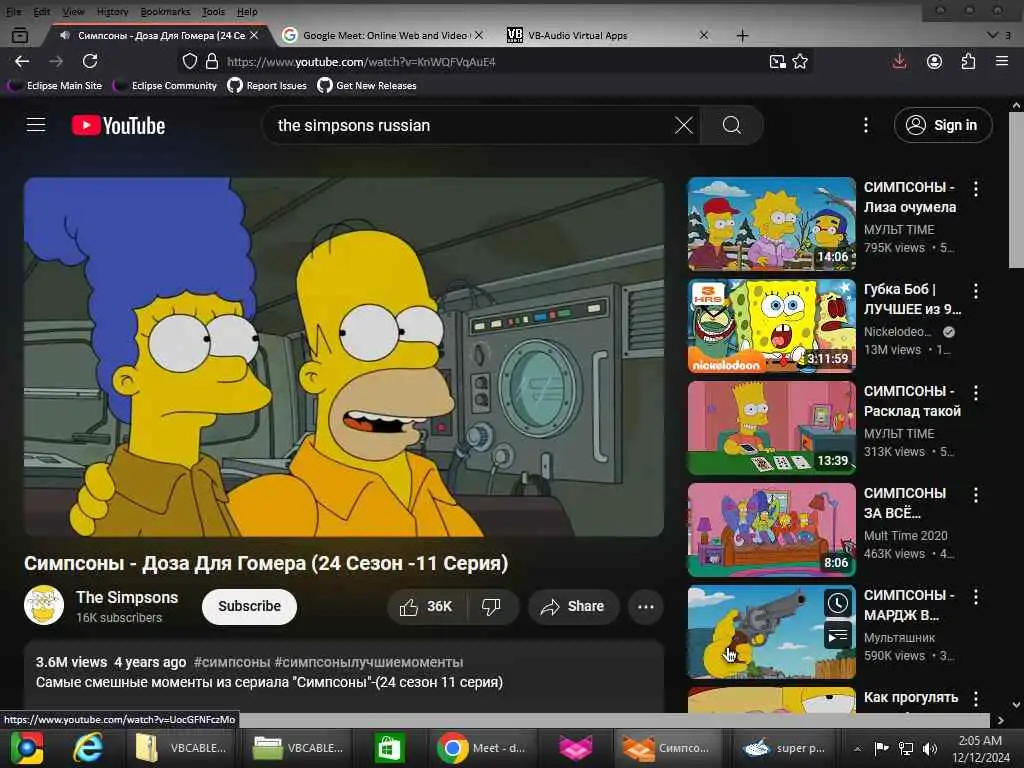1024x768 pixels.
Task: Dislike the video with thumbs down
Action: coord(491,607)
